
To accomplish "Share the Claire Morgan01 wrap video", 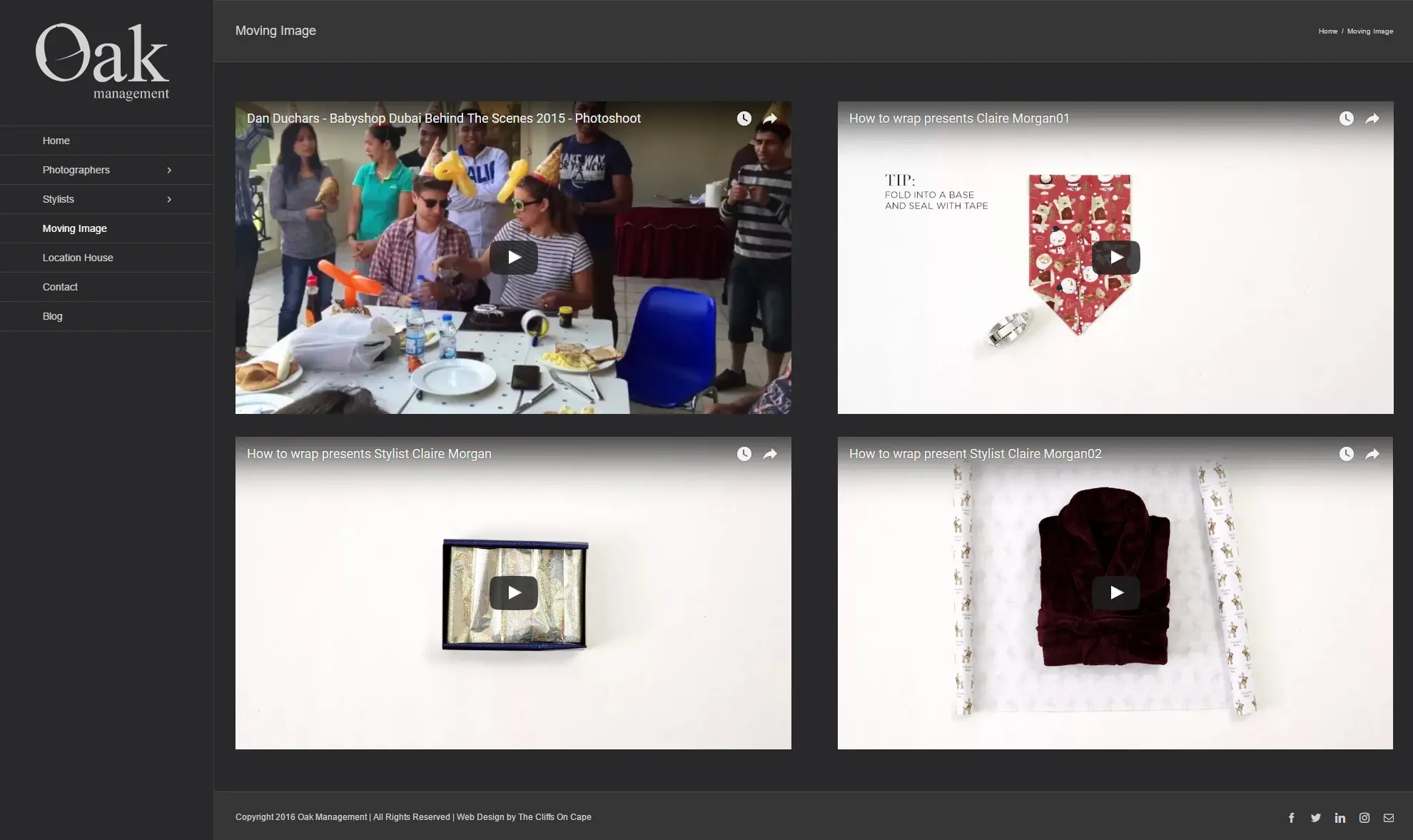I will point(1372,118).
